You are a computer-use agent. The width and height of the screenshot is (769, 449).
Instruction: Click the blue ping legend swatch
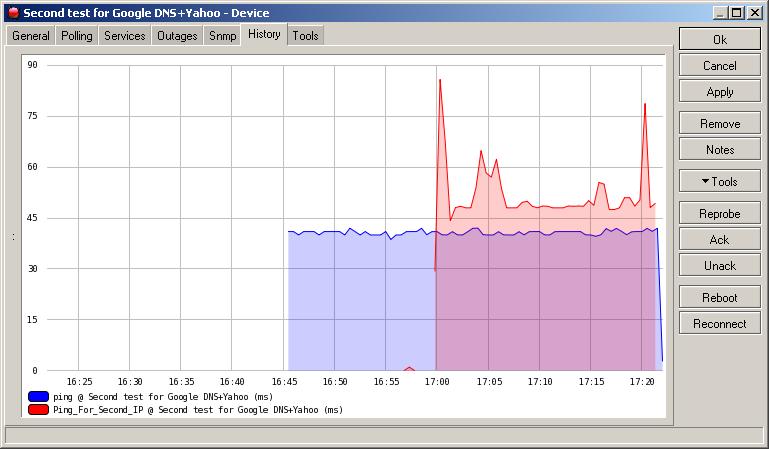tap(38, 397)
